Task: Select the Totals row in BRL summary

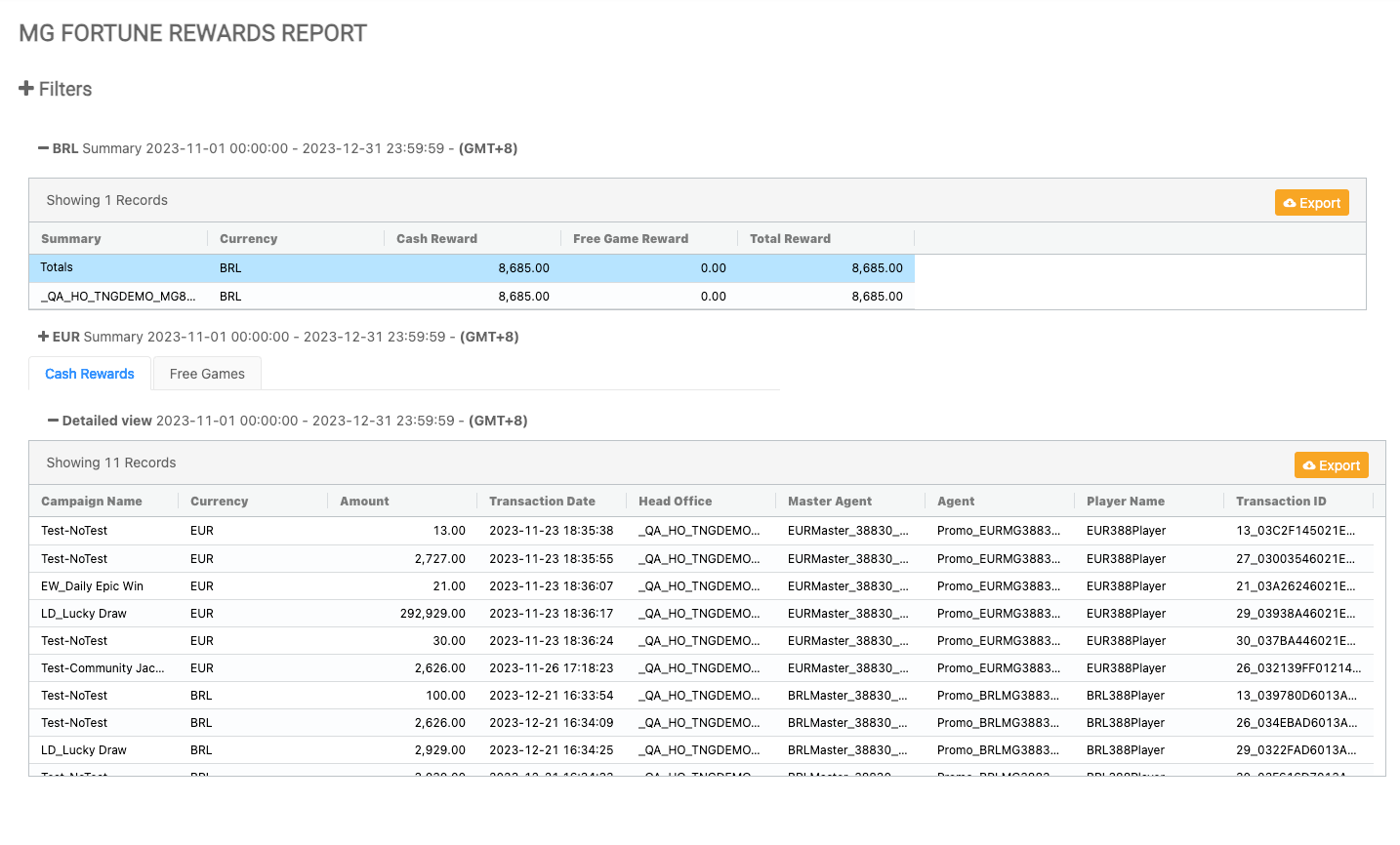Action: pos(472,268)
